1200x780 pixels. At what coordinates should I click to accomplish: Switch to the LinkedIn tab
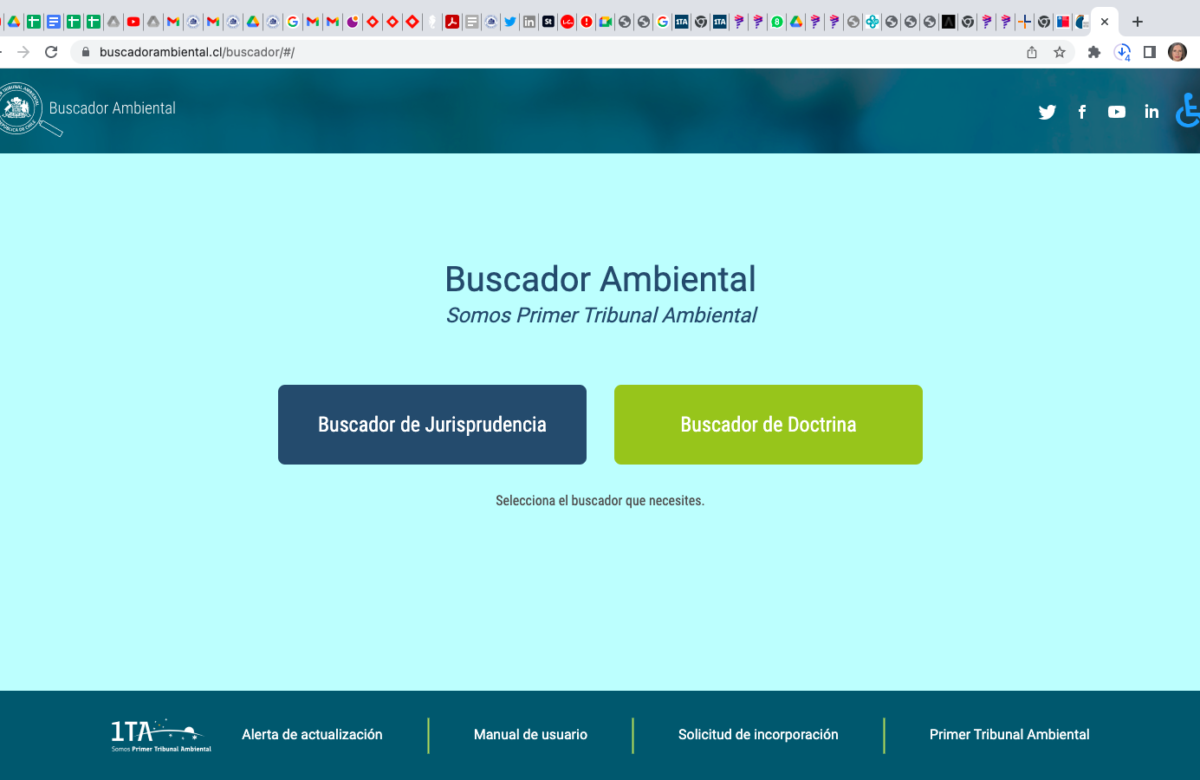point(529,22)
